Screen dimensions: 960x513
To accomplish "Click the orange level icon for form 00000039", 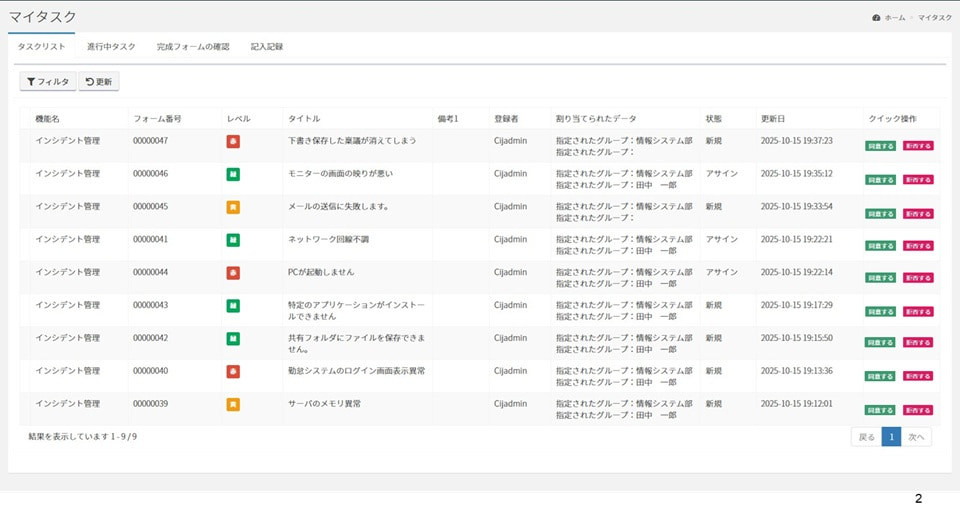I will point(233,405).
